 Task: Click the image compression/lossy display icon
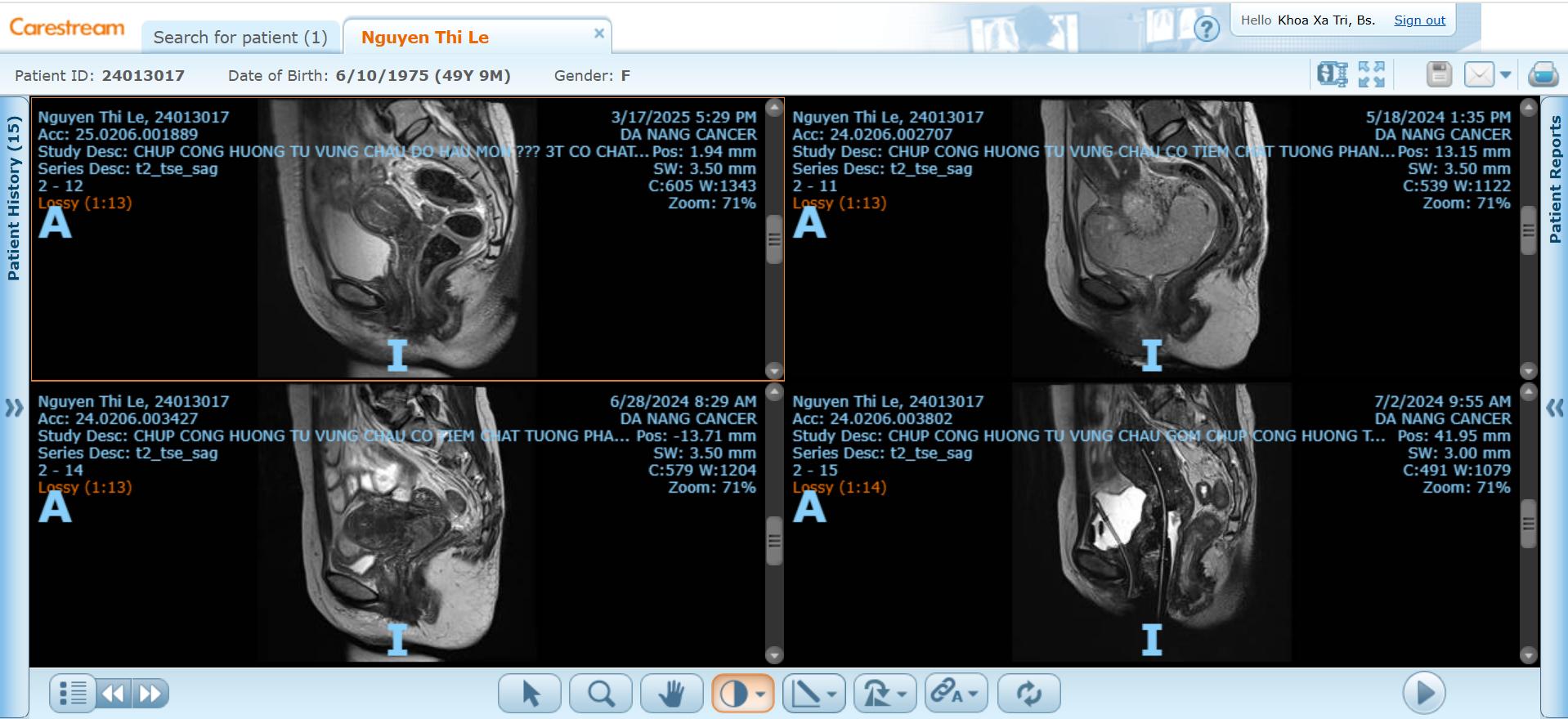pos(1332,74)
